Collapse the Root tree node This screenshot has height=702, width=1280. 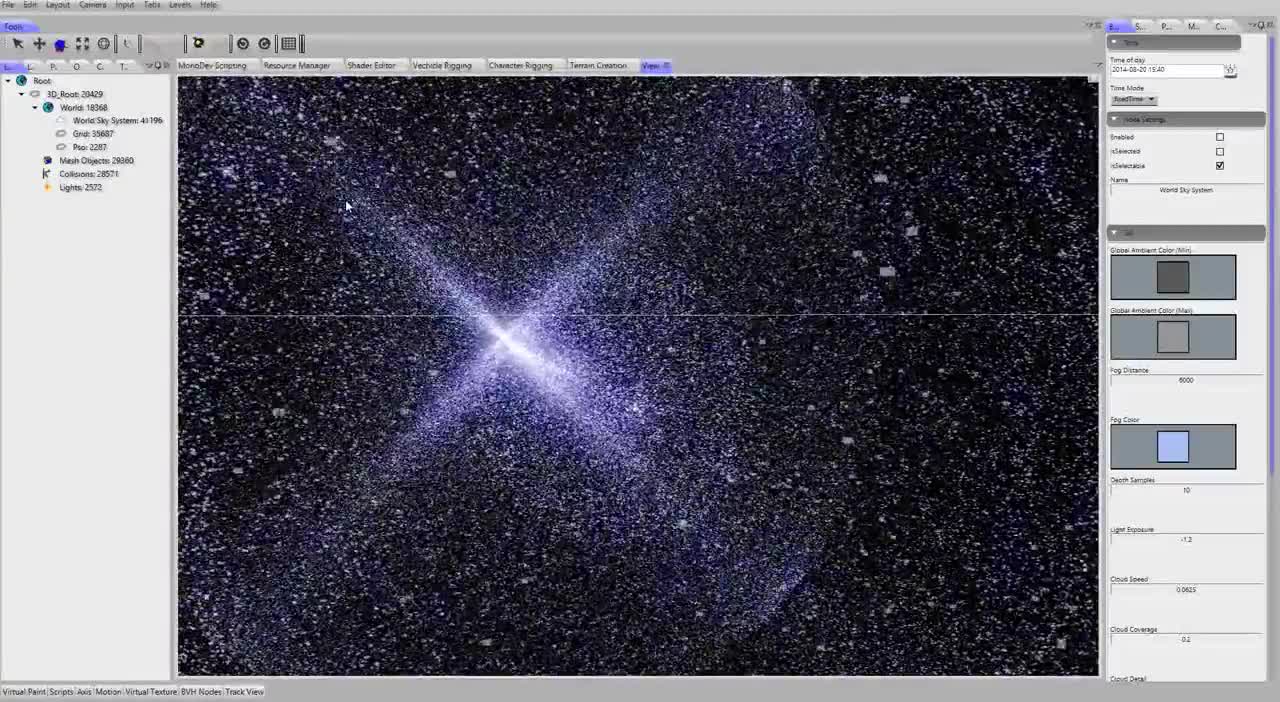pos(8,81)
